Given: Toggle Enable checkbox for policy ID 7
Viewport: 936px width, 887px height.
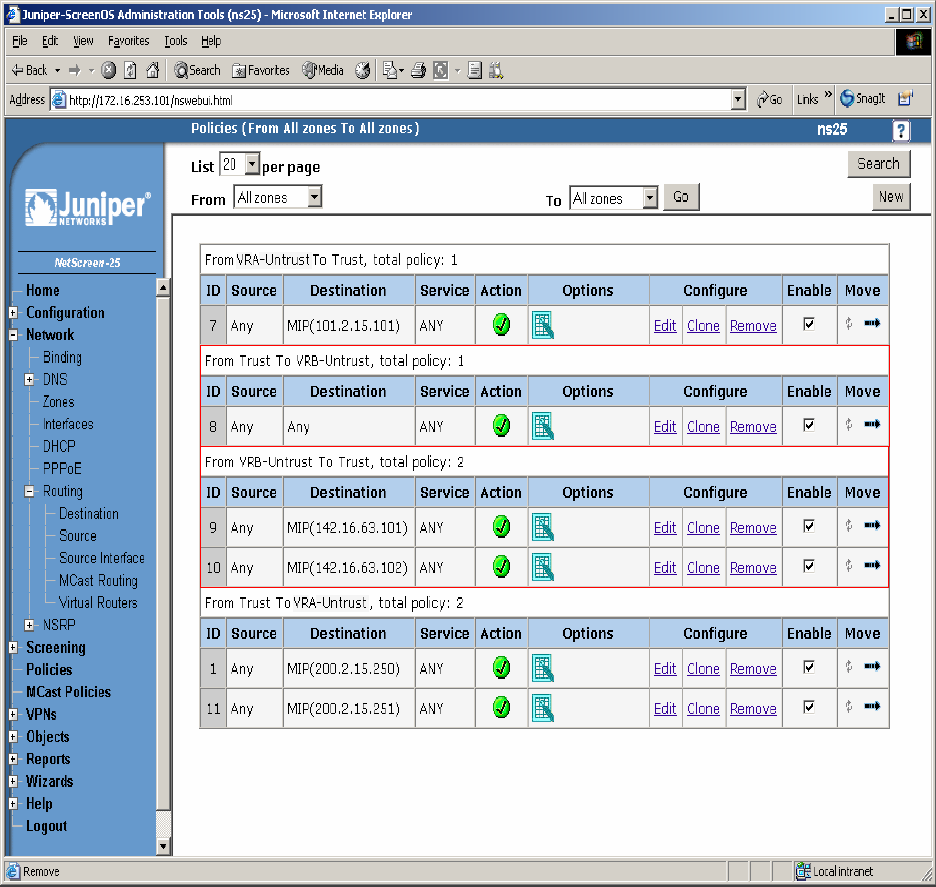Looking at the screenshot, I should pyautogui.click(x=809, y=324).
